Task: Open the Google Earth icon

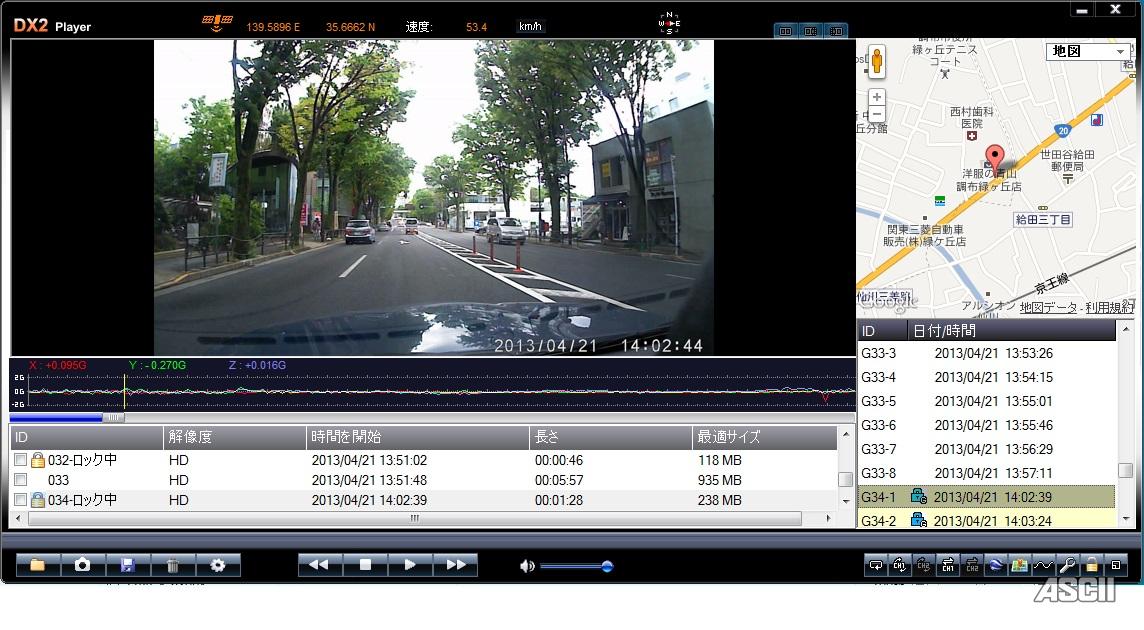Action: click(x=996, y=565)
